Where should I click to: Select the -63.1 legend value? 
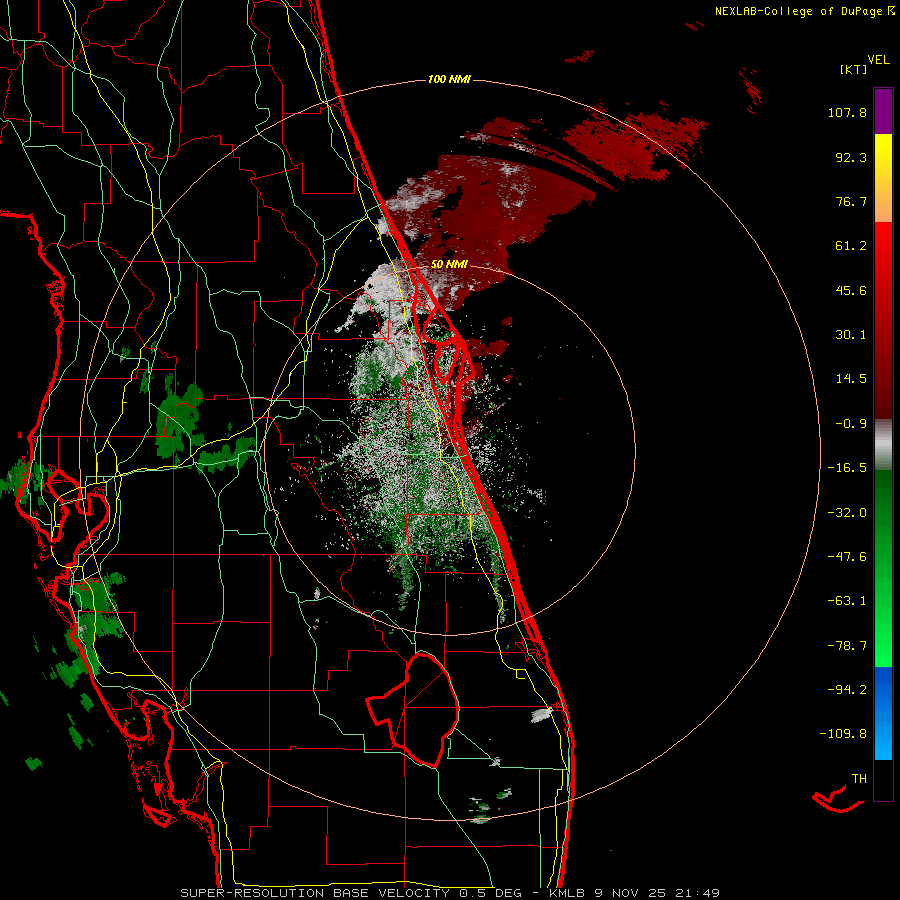click(x=847, y=601)
